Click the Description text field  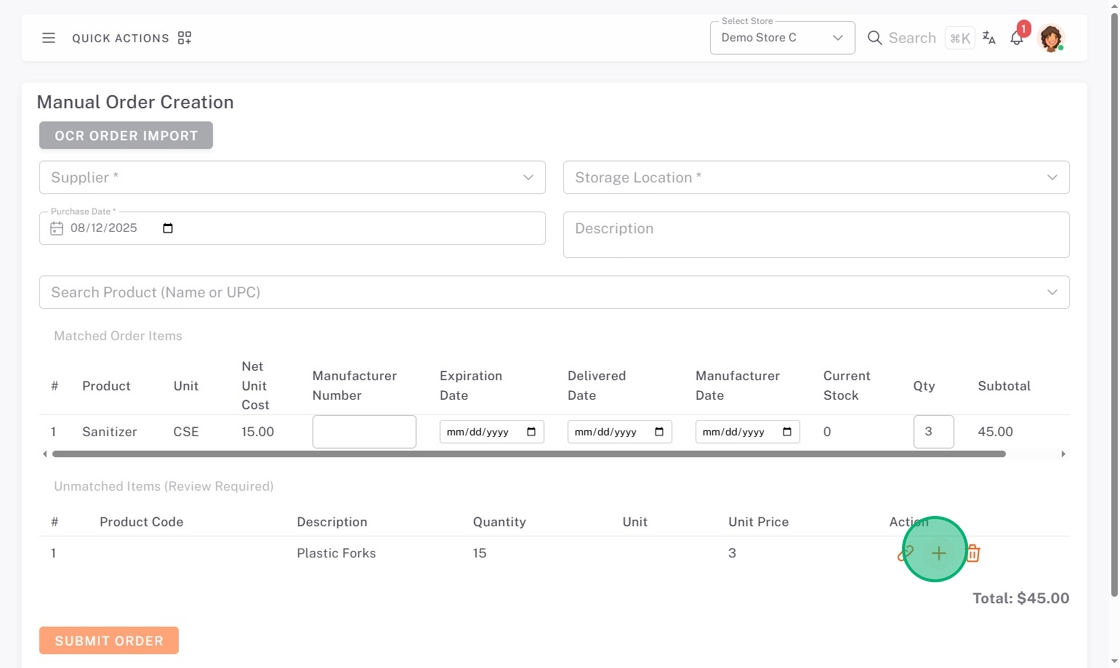coord(816,234)
